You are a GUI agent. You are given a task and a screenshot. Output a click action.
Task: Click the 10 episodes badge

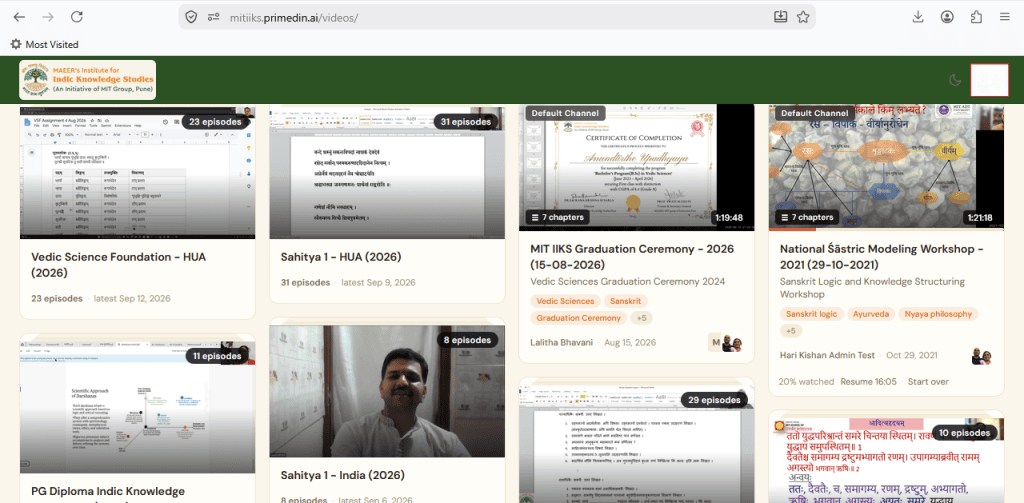(x=965, y=432)
